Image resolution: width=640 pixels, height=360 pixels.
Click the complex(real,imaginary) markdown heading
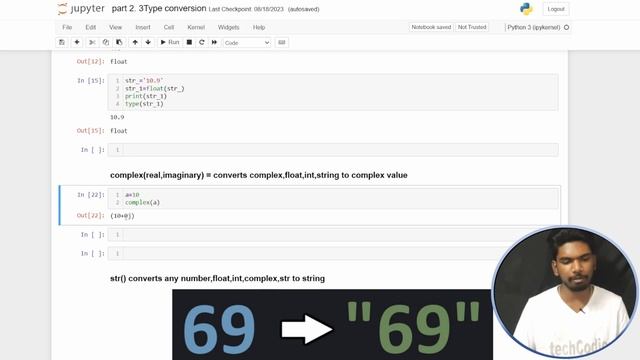pyautogui.click(x=259, y=175)
